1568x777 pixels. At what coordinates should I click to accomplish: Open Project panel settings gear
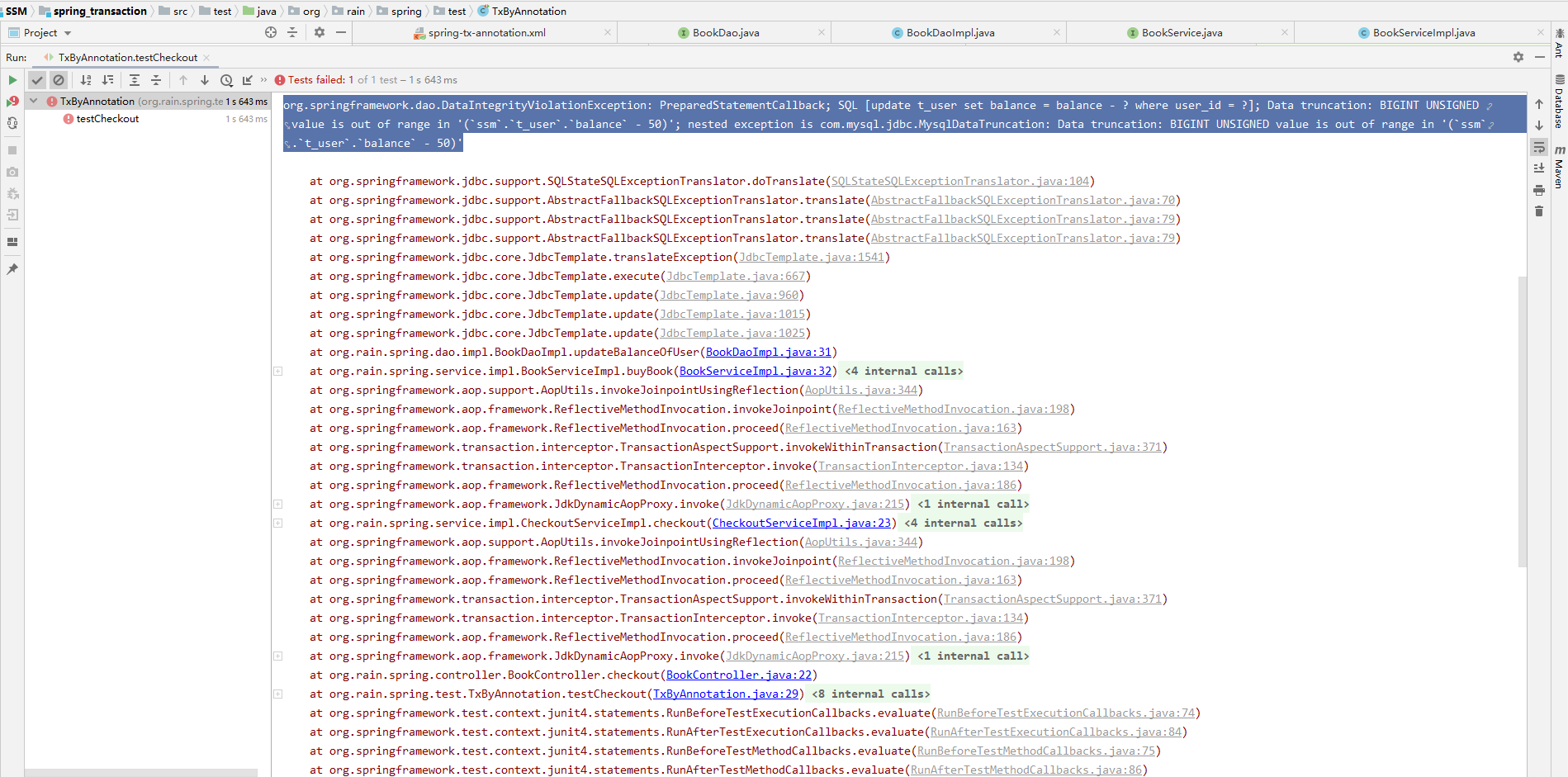[x=320, y=33]
